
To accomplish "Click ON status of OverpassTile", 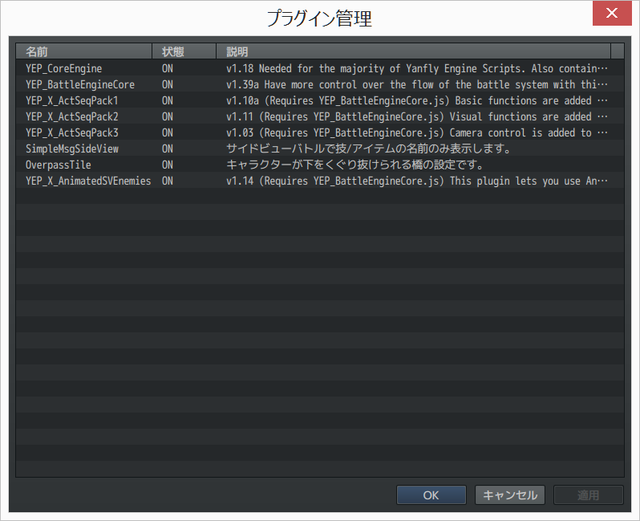I will pyautogui.click(x=167, y=165).
